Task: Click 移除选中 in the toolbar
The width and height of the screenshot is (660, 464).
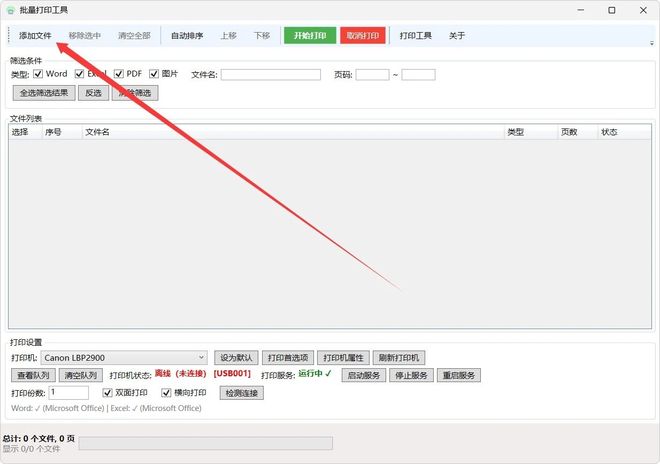Action: pos(85,36)
